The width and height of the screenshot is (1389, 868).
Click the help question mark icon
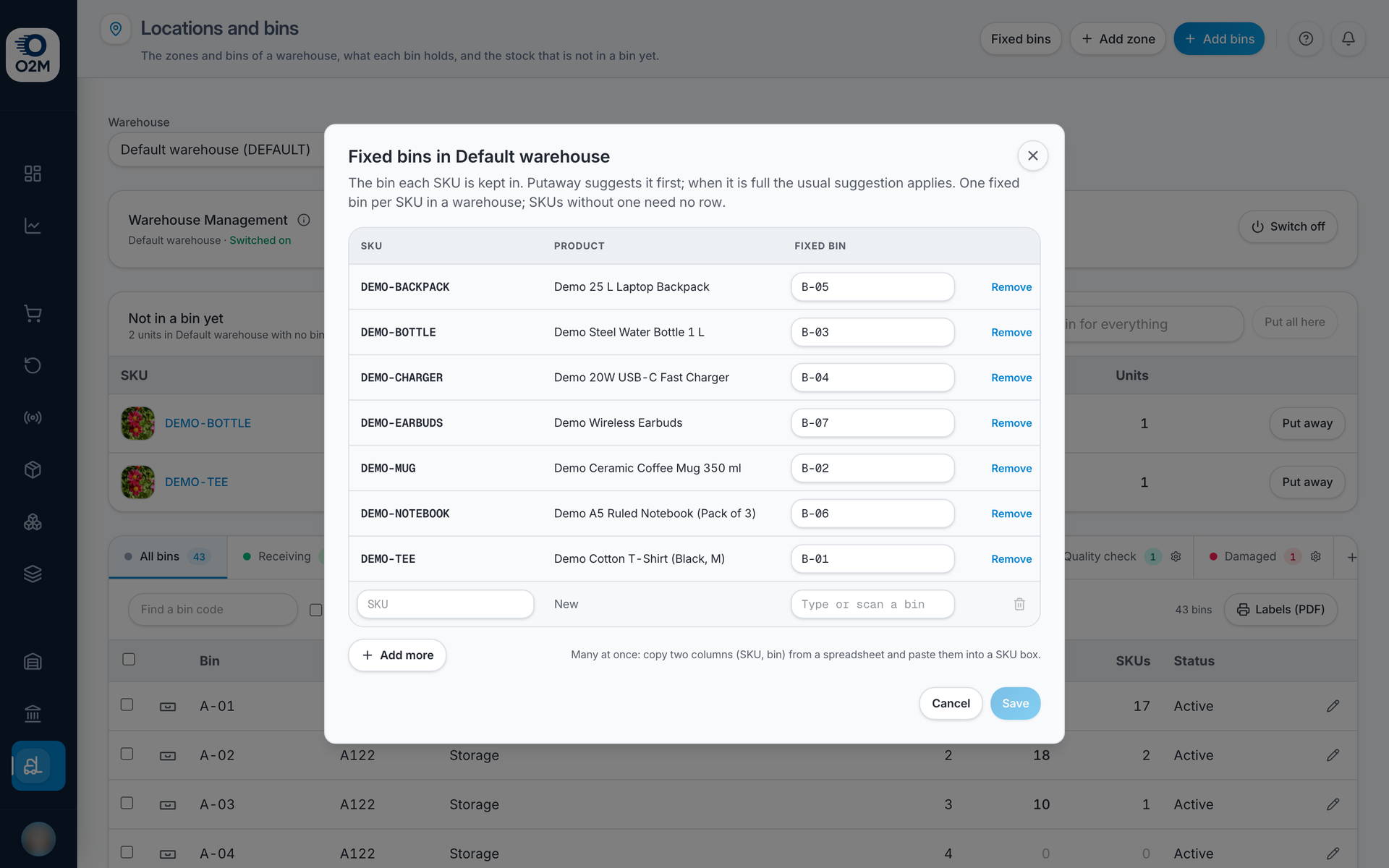[x=1306, y=39]
